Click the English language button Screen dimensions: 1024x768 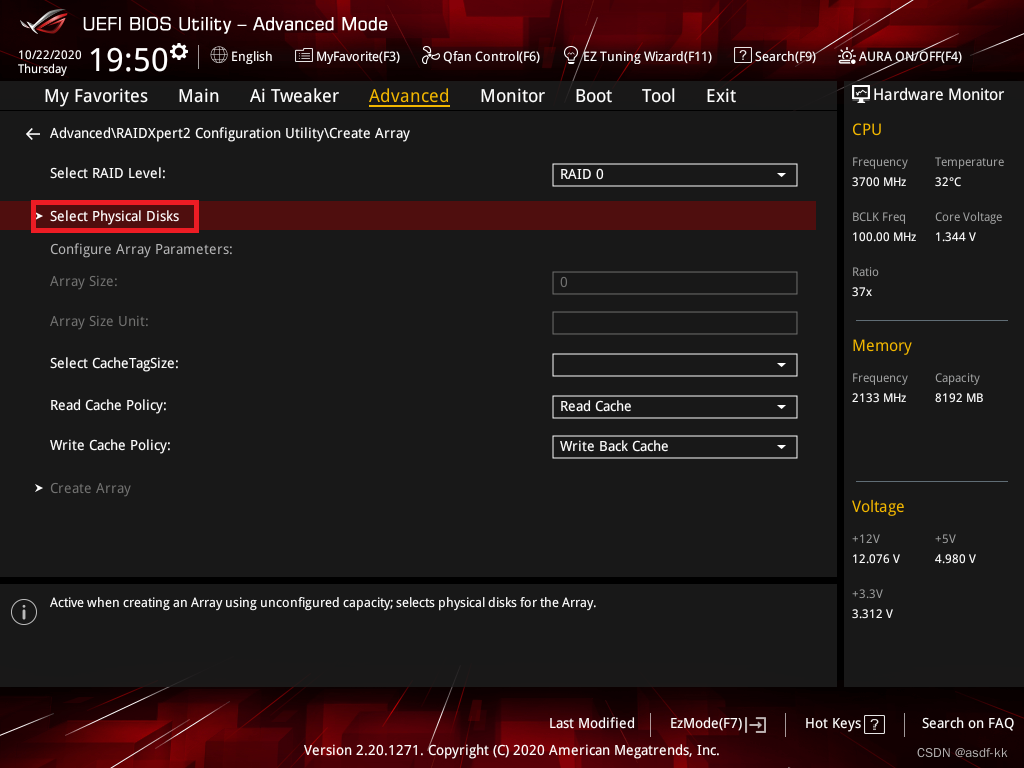tap(242, 56)
